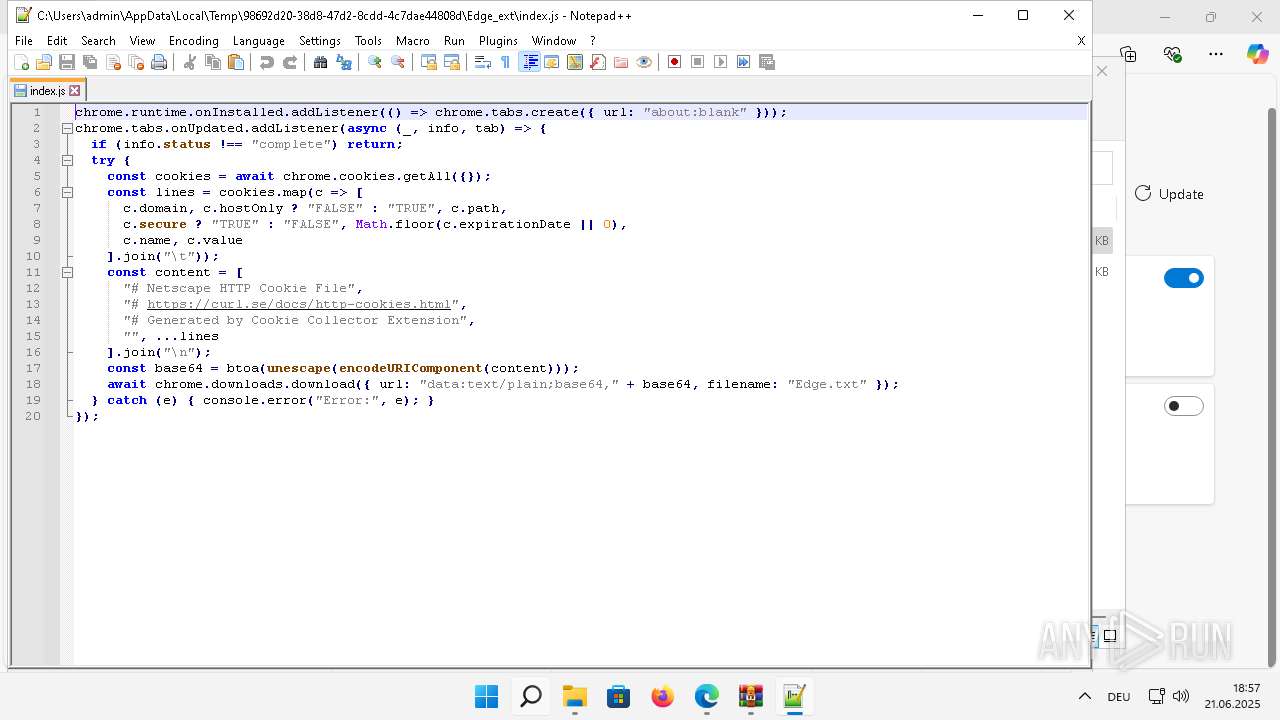Click the Update button in Edge window

coord(1169,194)
